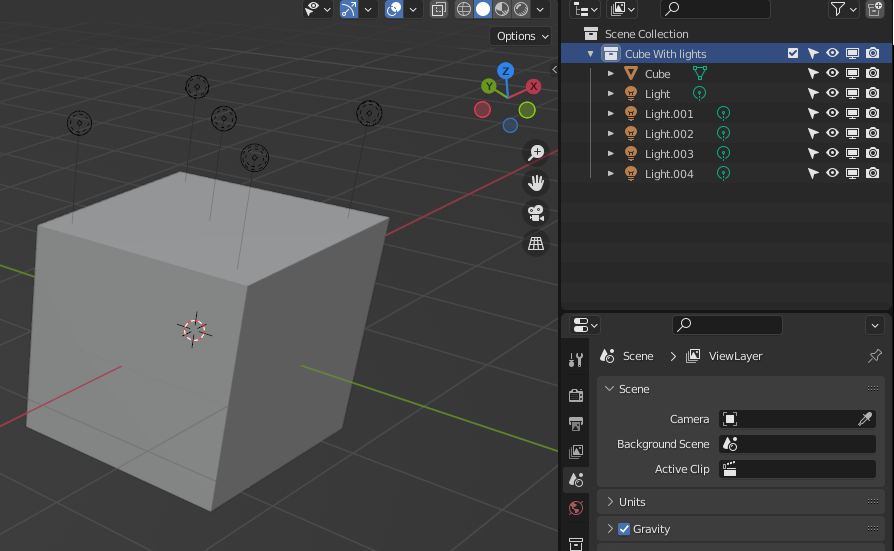Expand the Units panel
The image size is (894, 551).
pos(632,502)
